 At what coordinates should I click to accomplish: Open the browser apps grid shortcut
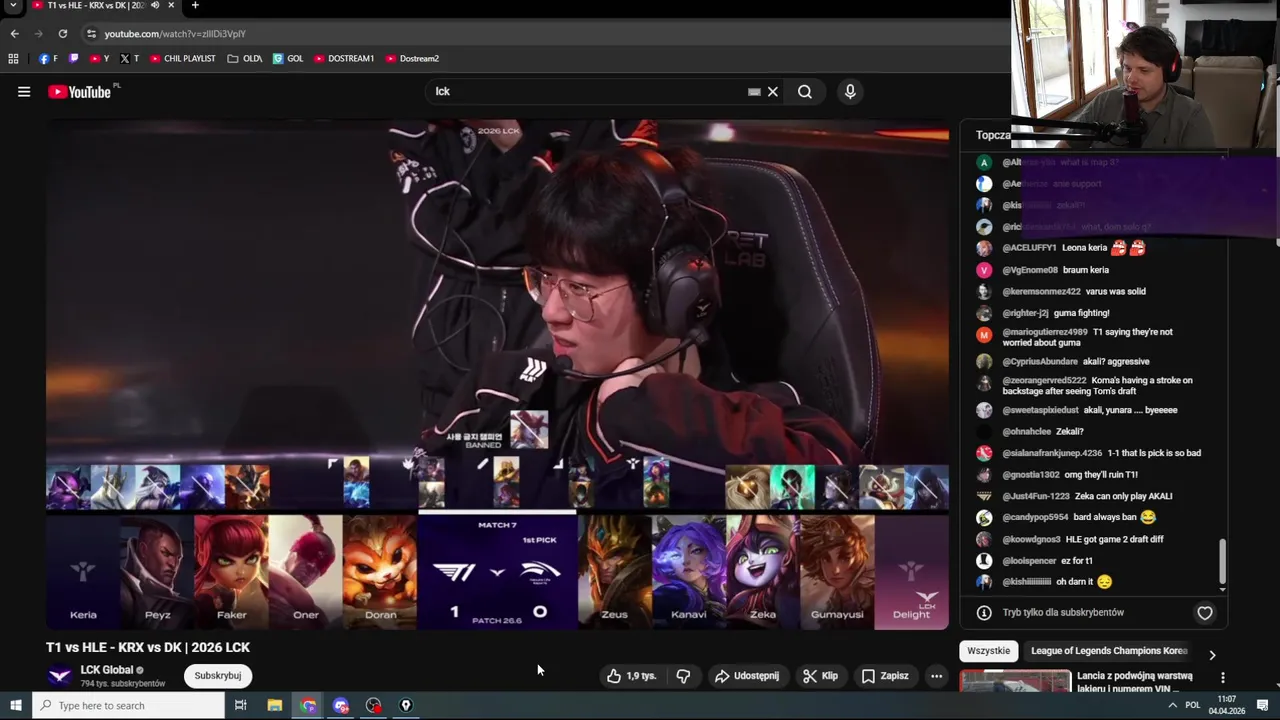[x=13, y=59]
